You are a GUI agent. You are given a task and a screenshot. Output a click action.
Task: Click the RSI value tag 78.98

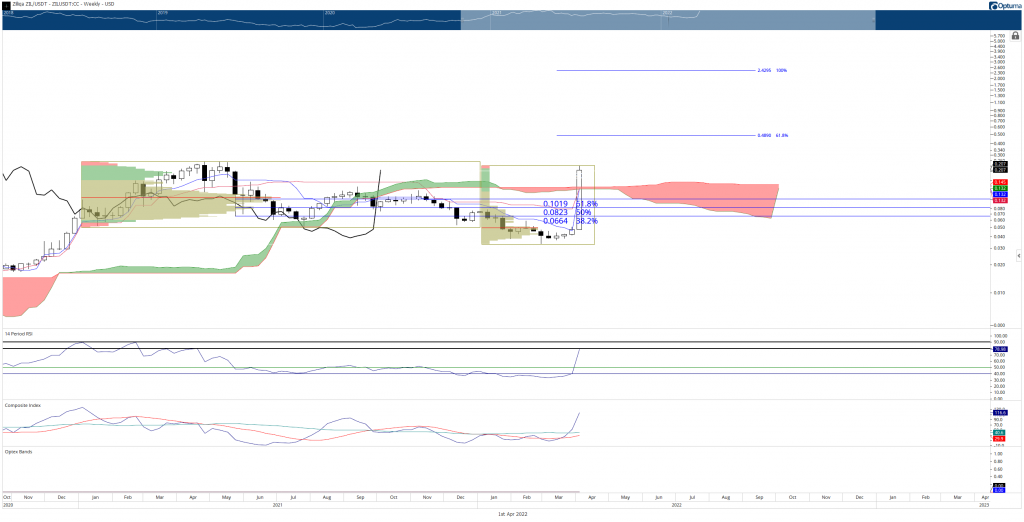click(999, 350)
